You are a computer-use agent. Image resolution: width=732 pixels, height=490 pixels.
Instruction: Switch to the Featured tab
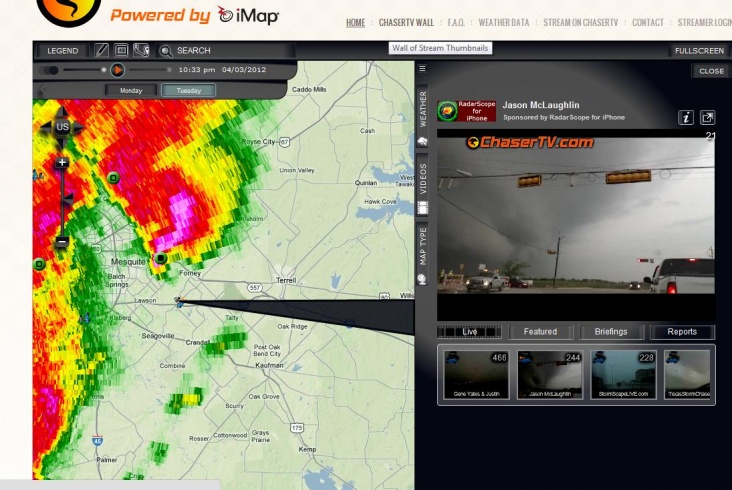541,332
